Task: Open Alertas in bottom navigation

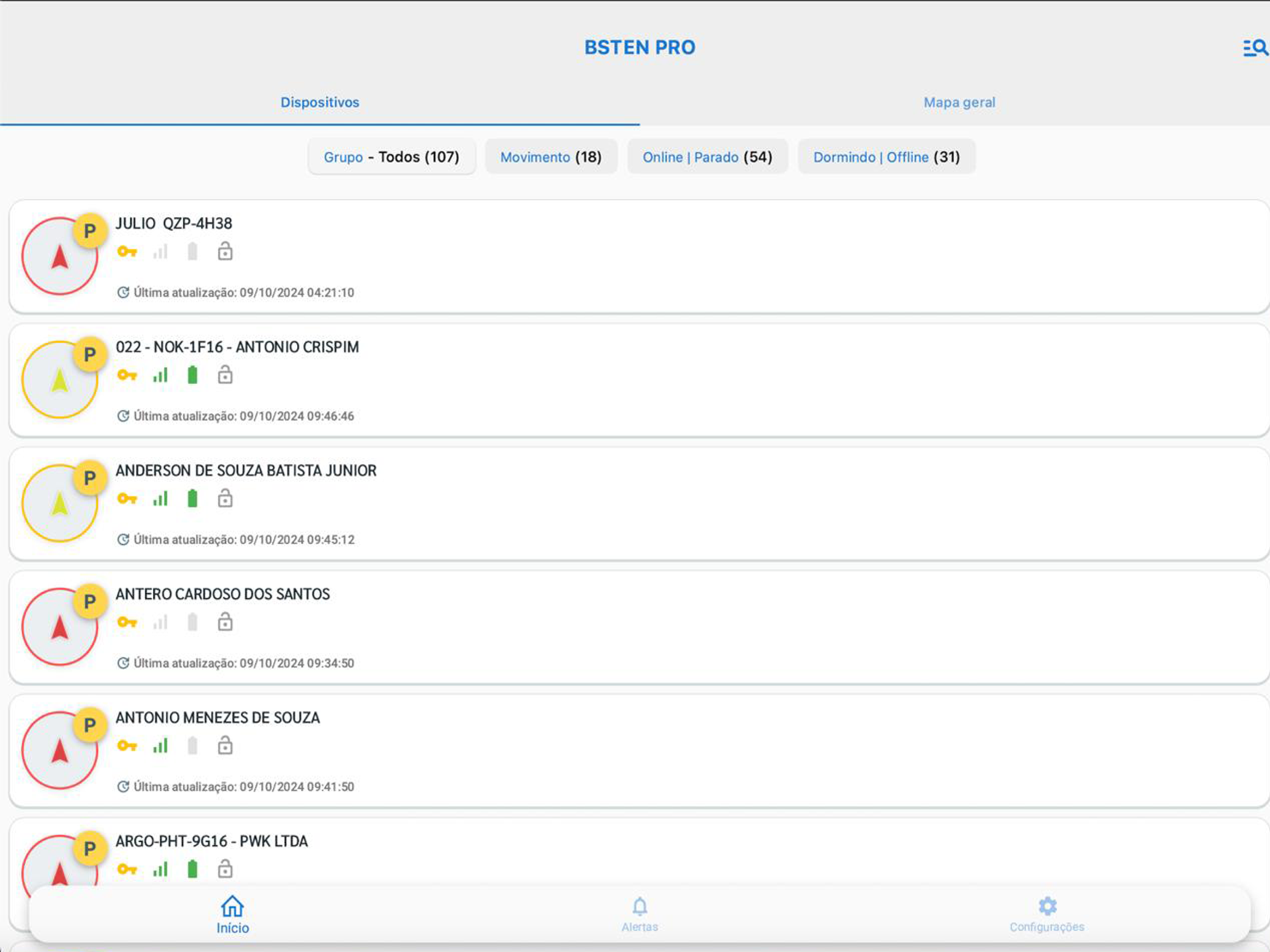Action: click(x=640, y=915)
